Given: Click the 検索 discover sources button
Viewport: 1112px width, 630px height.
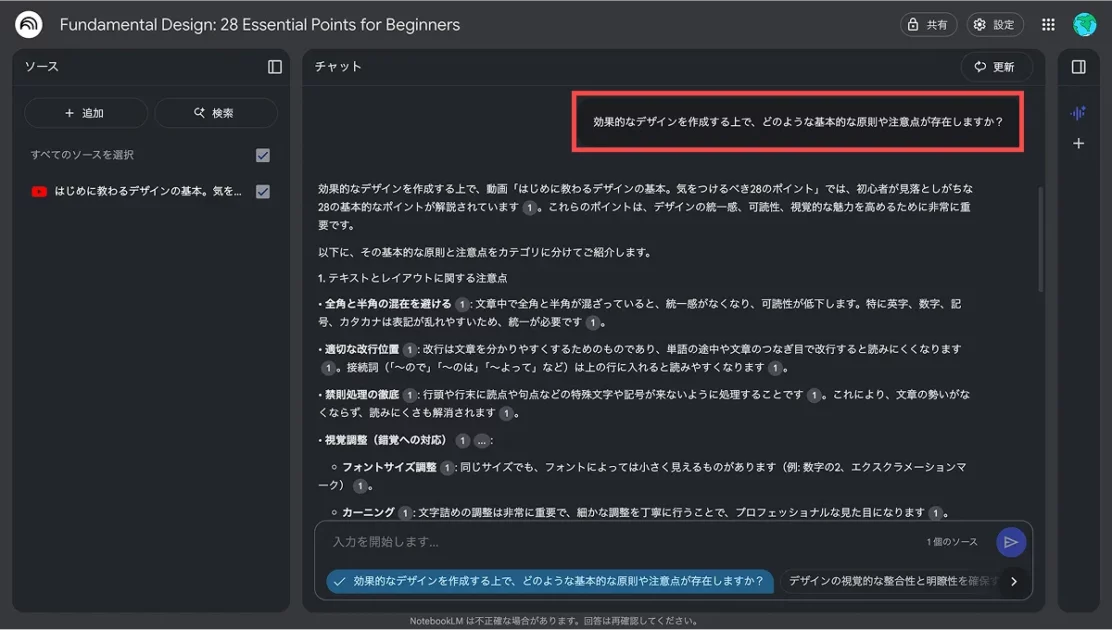Looking at the screenshot, I should [x=215, y=113].
